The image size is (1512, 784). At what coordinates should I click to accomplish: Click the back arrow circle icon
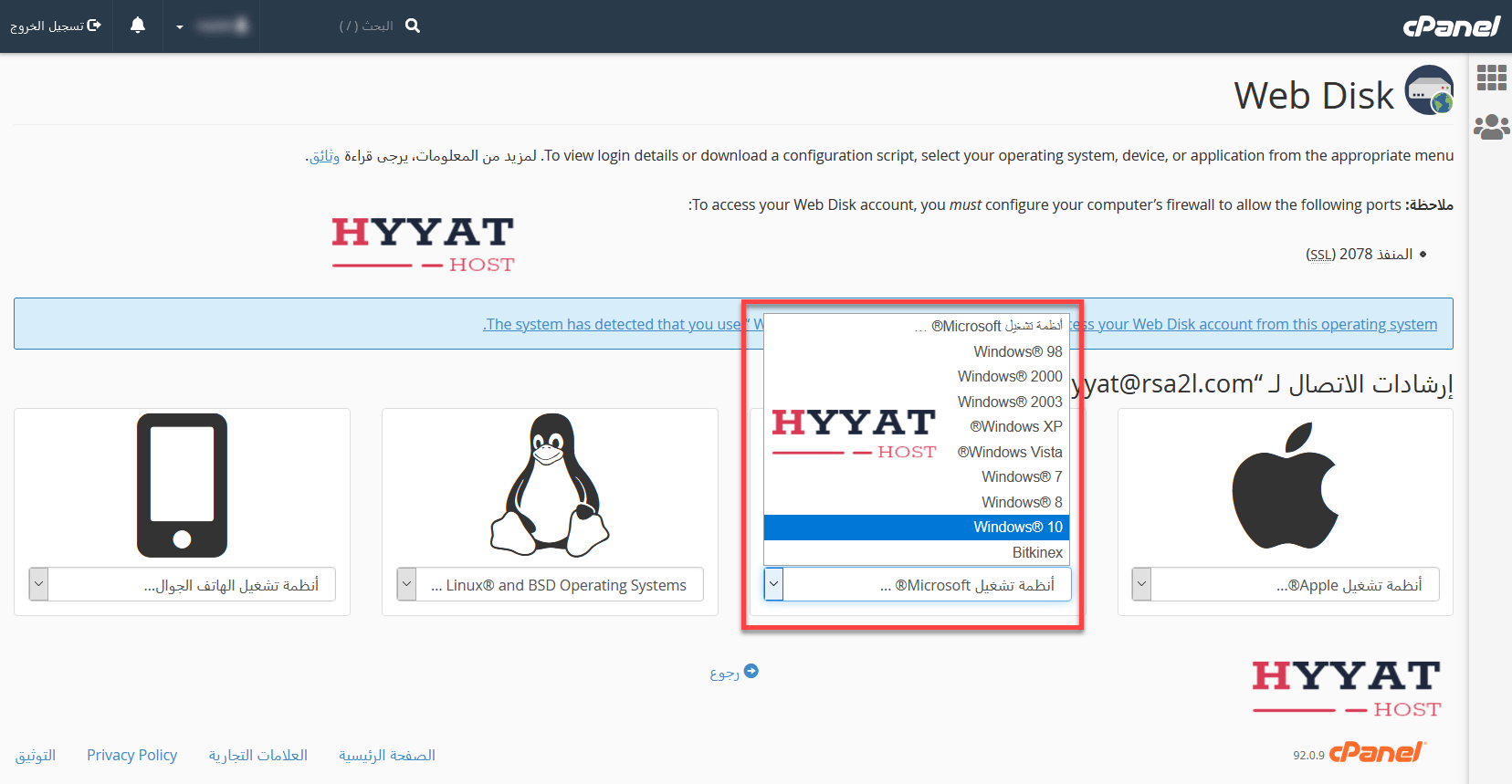(751, 671)
